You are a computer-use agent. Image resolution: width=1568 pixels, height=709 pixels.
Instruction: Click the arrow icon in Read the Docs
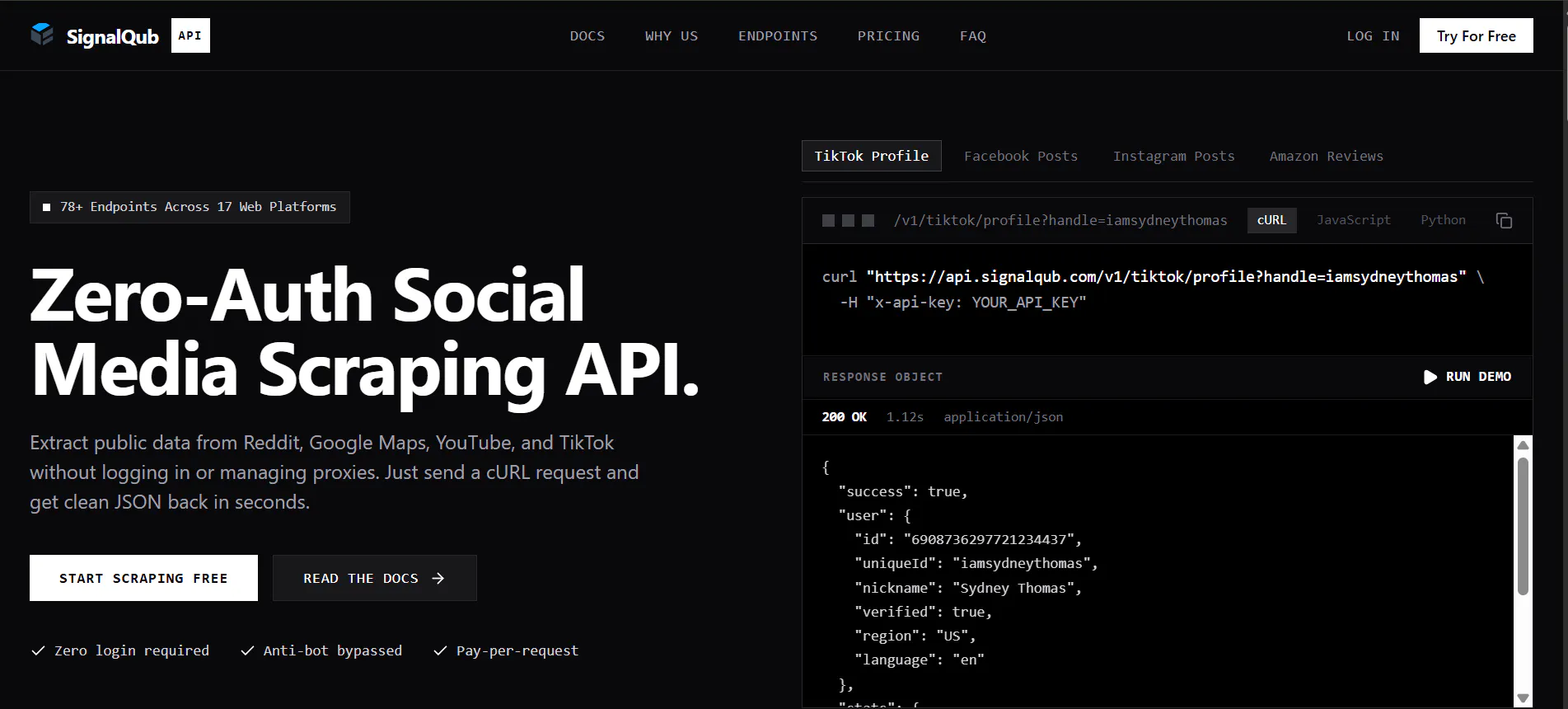tap(438, 579)
